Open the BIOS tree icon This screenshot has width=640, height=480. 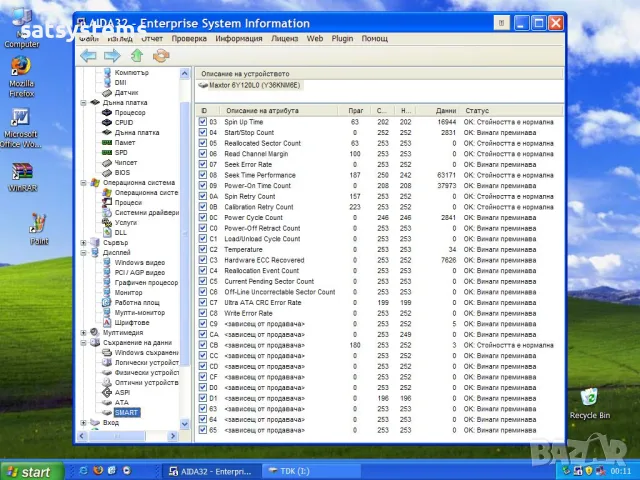[107, 172]
